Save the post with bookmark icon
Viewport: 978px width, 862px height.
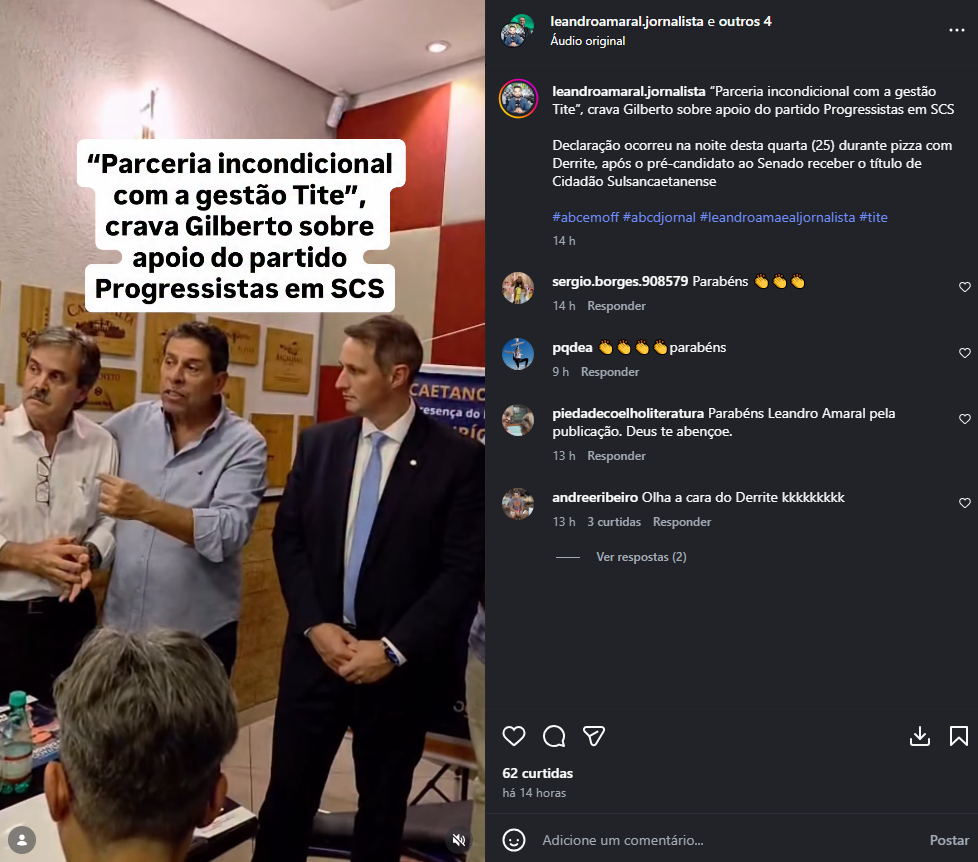pyautogui.click(x=959, y=736)
